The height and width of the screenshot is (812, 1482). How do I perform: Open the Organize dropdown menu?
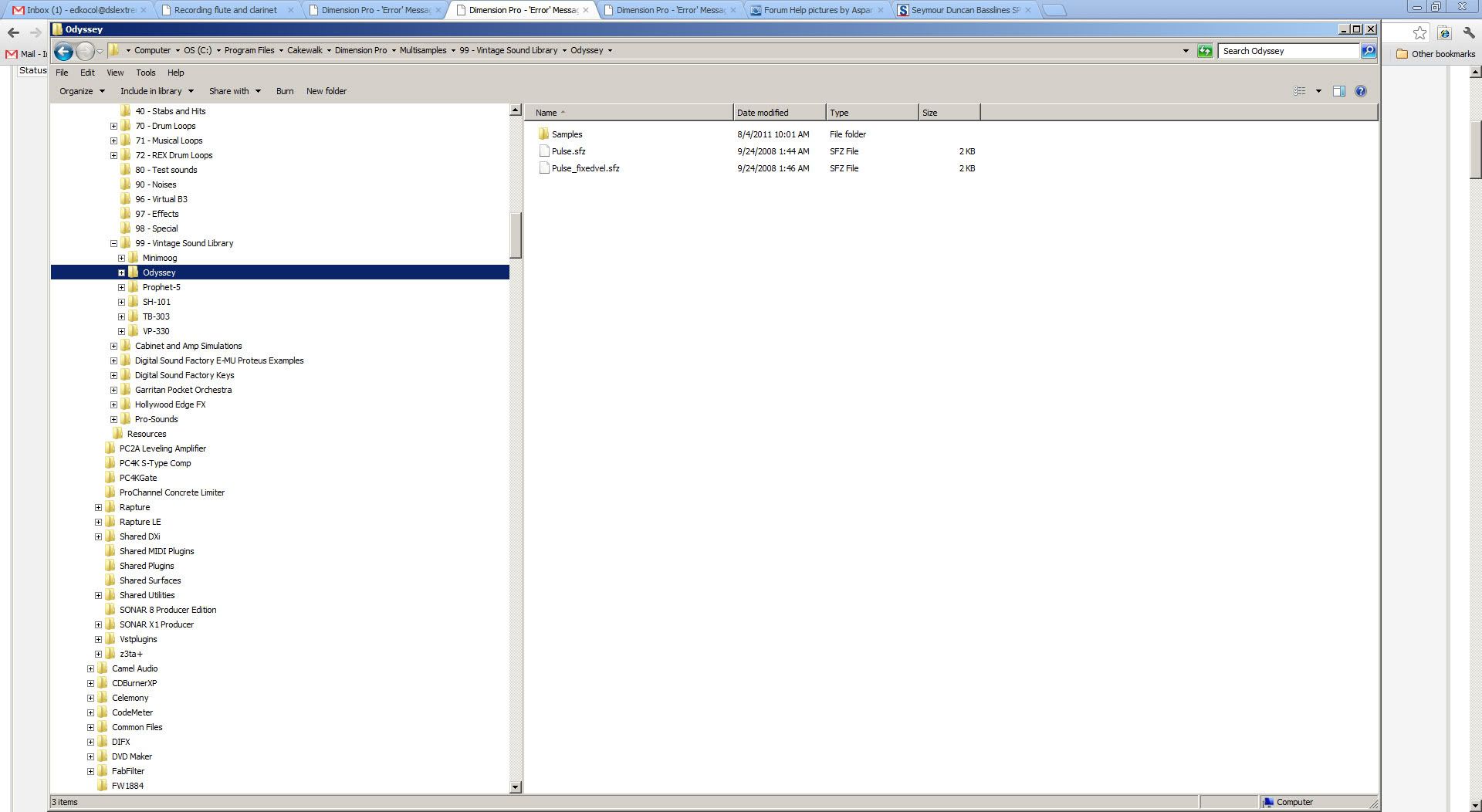coord(82,91)
